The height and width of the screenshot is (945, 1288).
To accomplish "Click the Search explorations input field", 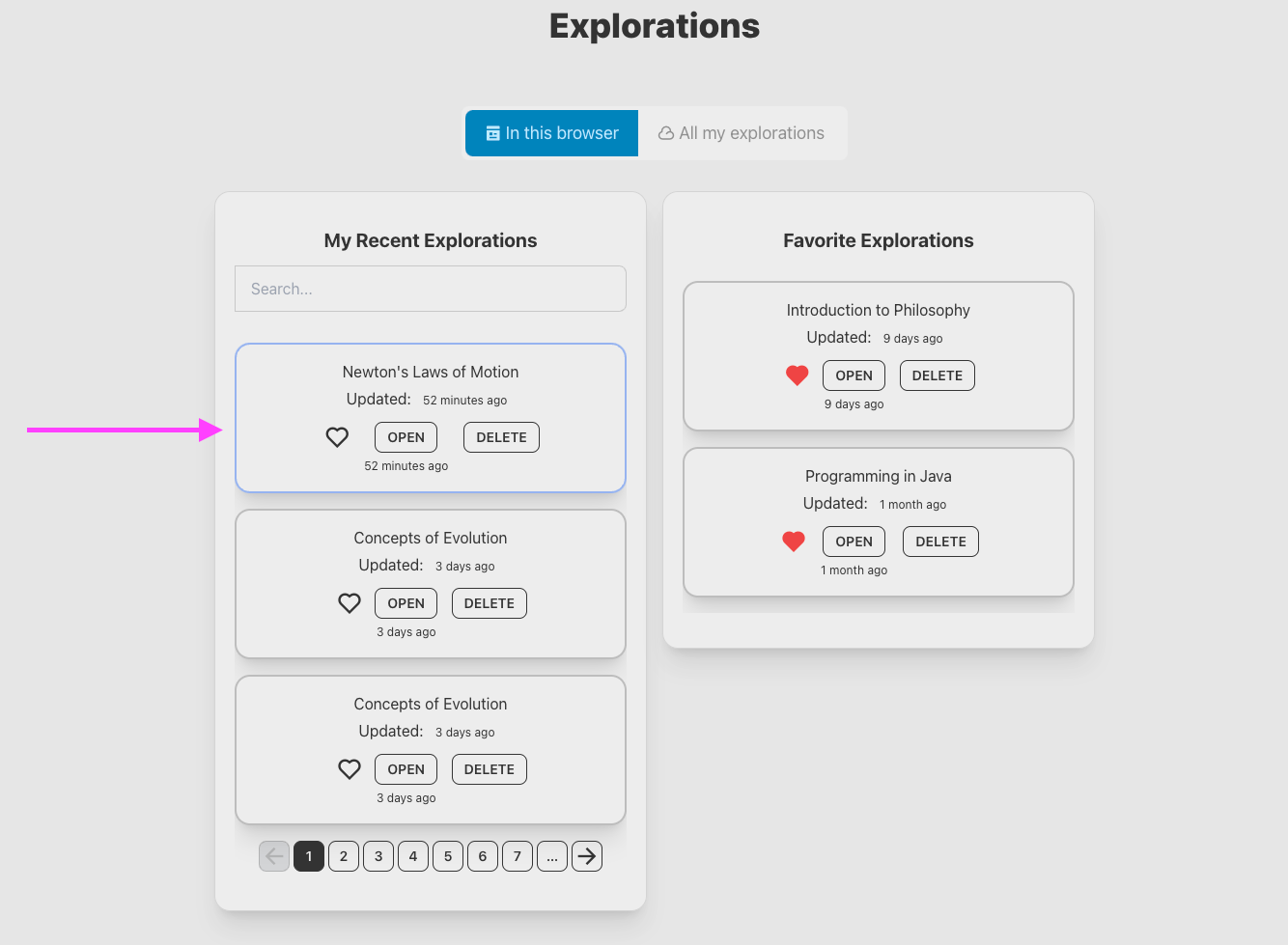I will 431,289.
